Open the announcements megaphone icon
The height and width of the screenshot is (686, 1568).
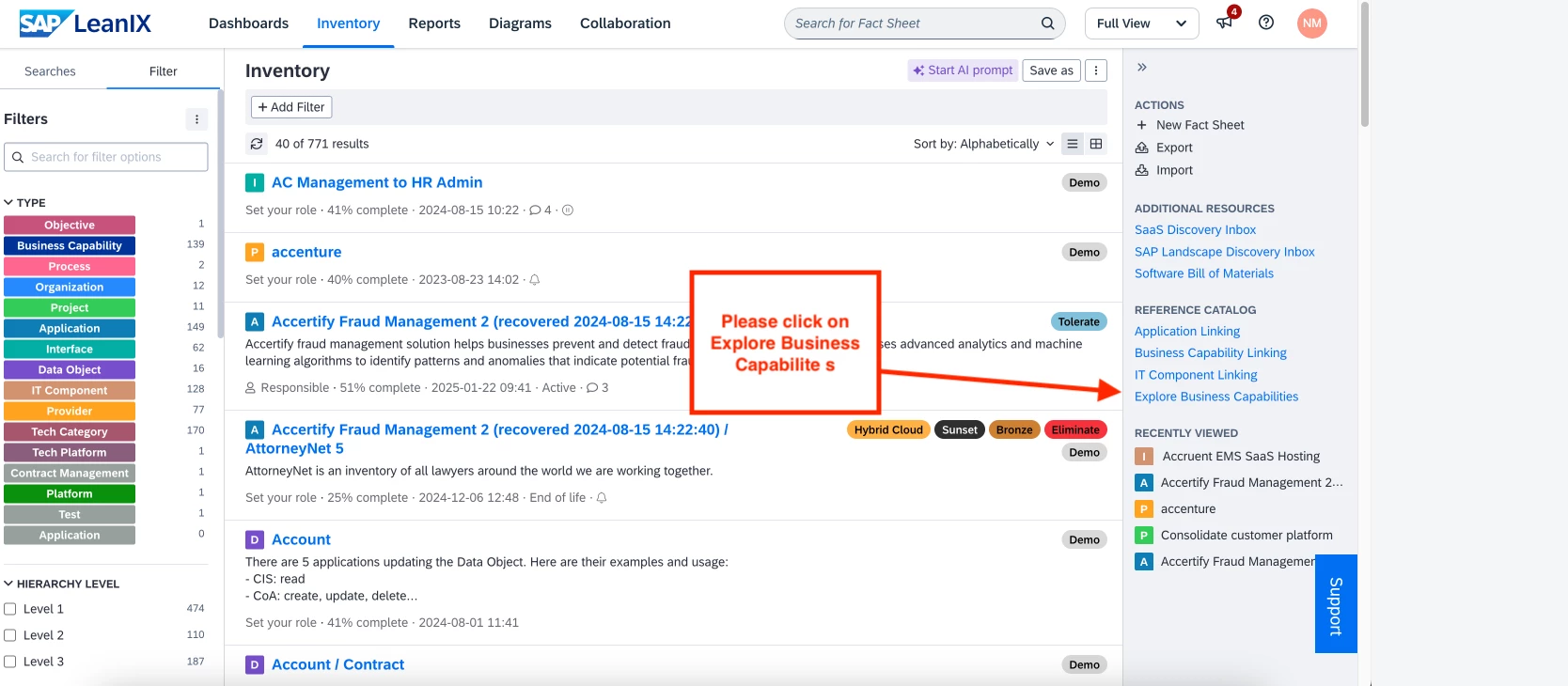click(x=1225, y=23)
